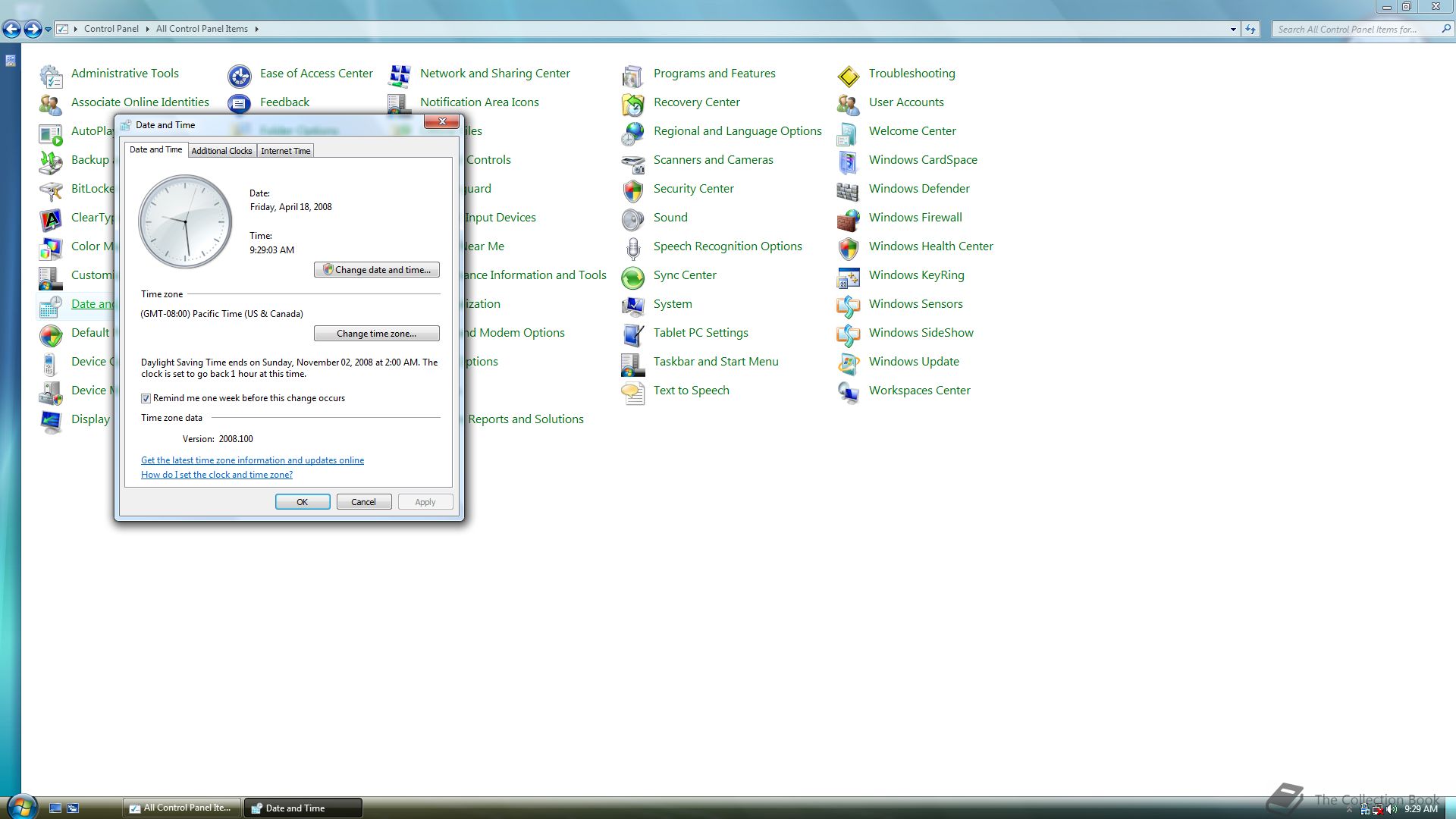Expand the address bar history dropdown
Screen dimensions: 1456x819
pyautogui.click(x=1233, y=29)
